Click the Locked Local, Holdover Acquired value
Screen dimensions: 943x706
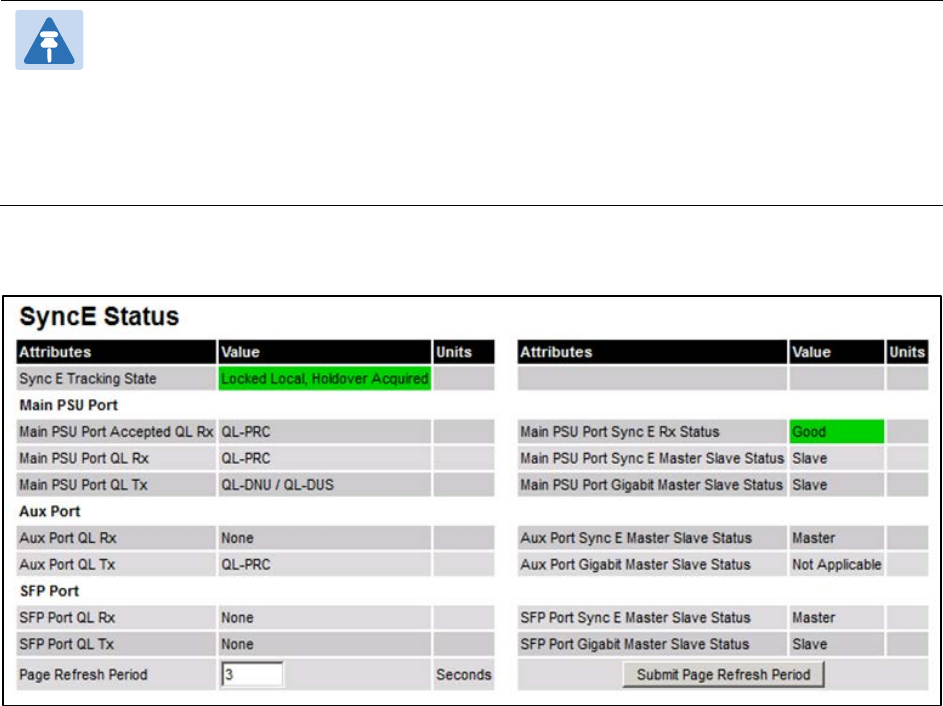325,379
